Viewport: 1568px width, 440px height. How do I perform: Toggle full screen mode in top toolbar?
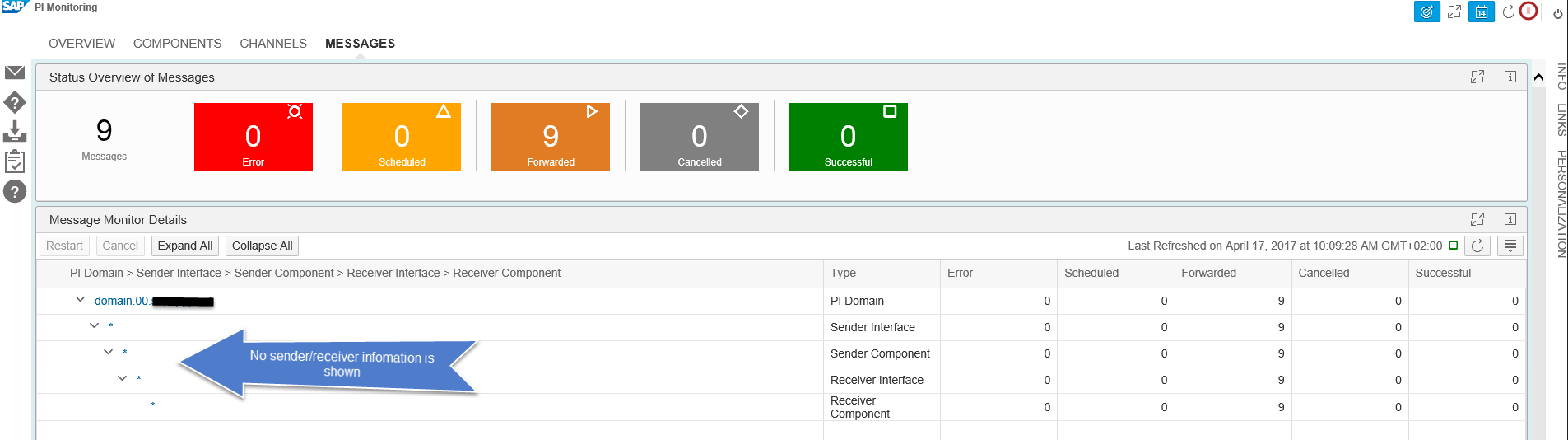pyautogui.click(x=1454, y=12)
